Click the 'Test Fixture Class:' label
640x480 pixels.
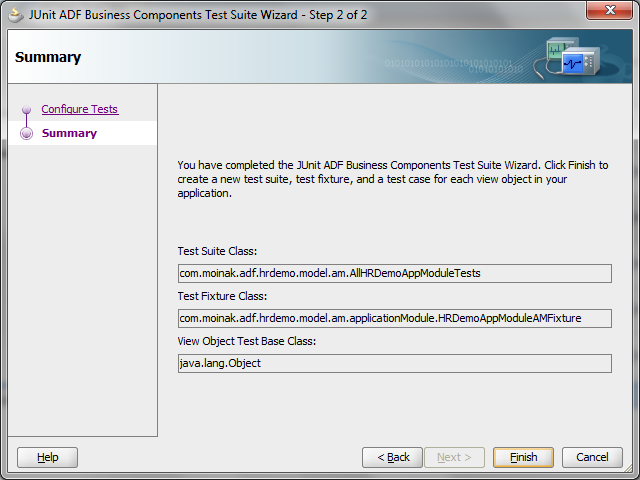pos(222,296)
